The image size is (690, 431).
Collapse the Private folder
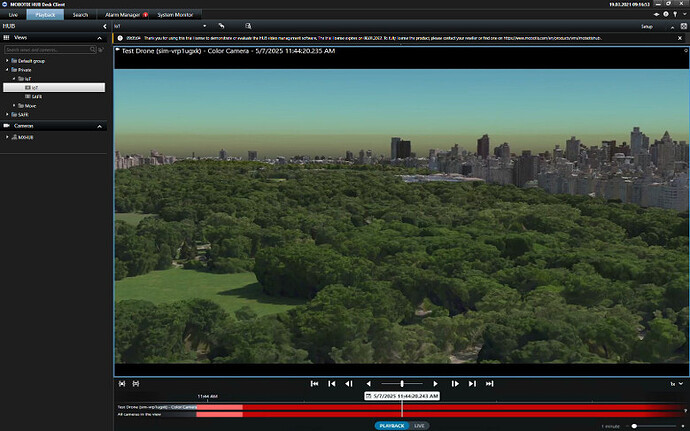pyautogui.click(x=7, y=70)
